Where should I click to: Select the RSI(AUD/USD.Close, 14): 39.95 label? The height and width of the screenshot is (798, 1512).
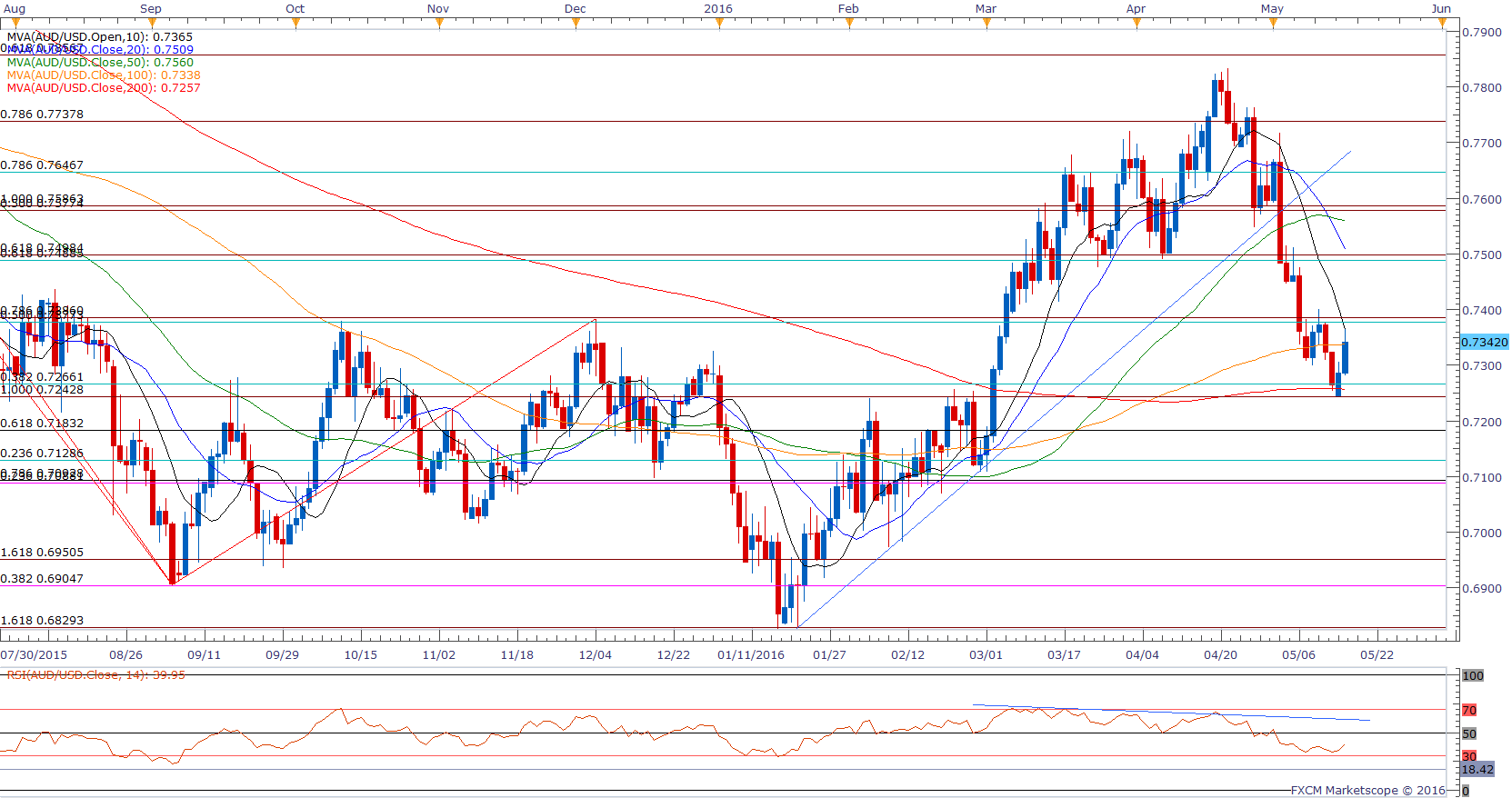[x=96, y=675]
